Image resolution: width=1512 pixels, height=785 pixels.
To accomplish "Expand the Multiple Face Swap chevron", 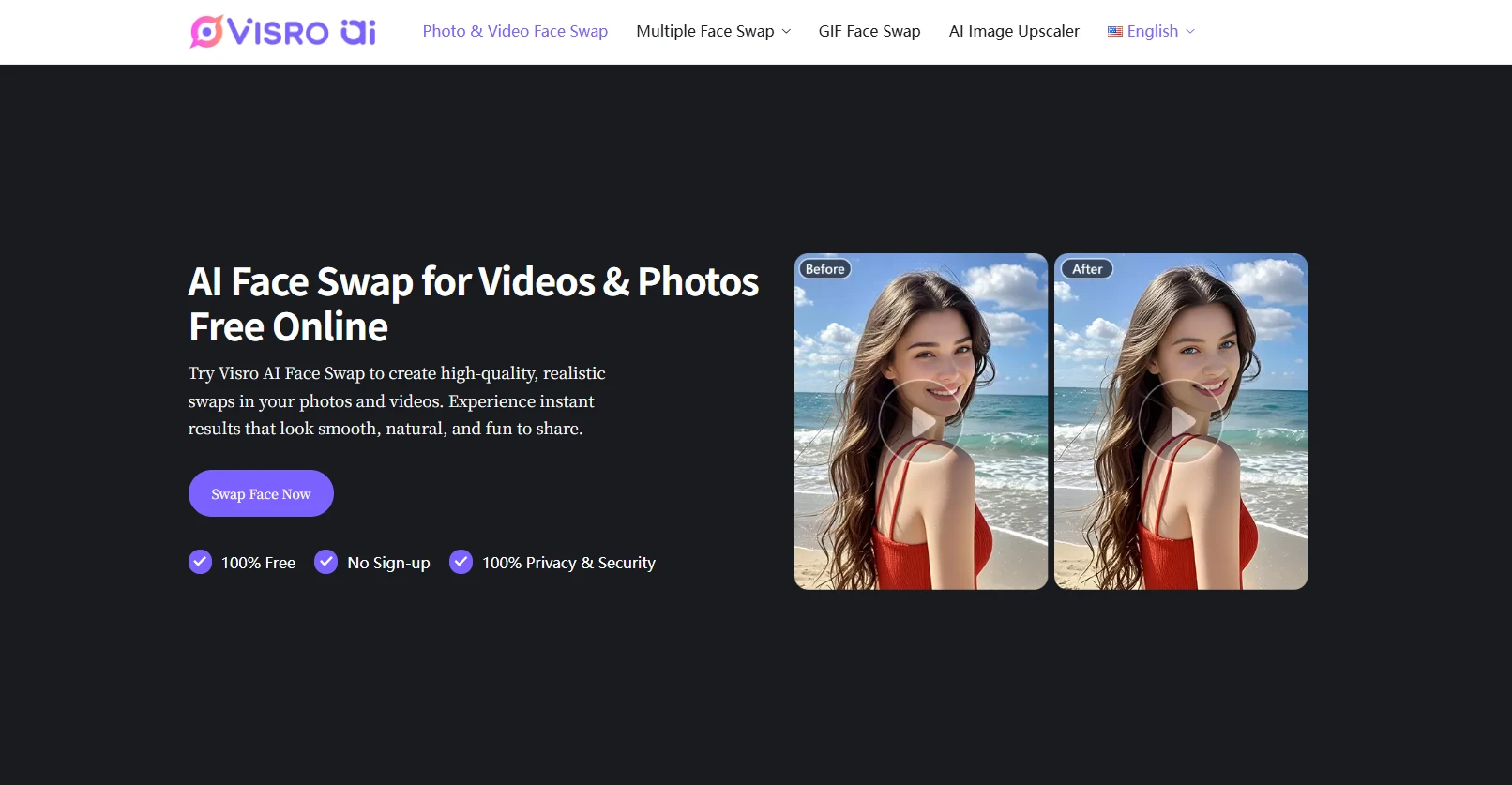I will click(786, 32).
